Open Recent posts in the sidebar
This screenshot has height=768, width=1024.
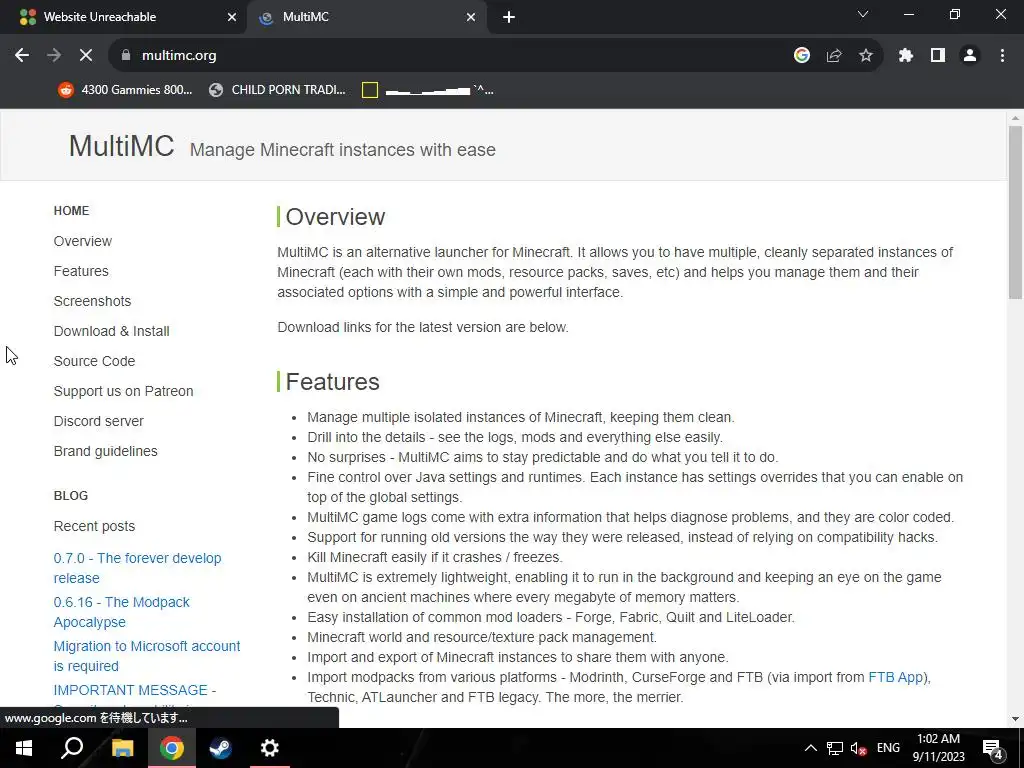point(94,526)
